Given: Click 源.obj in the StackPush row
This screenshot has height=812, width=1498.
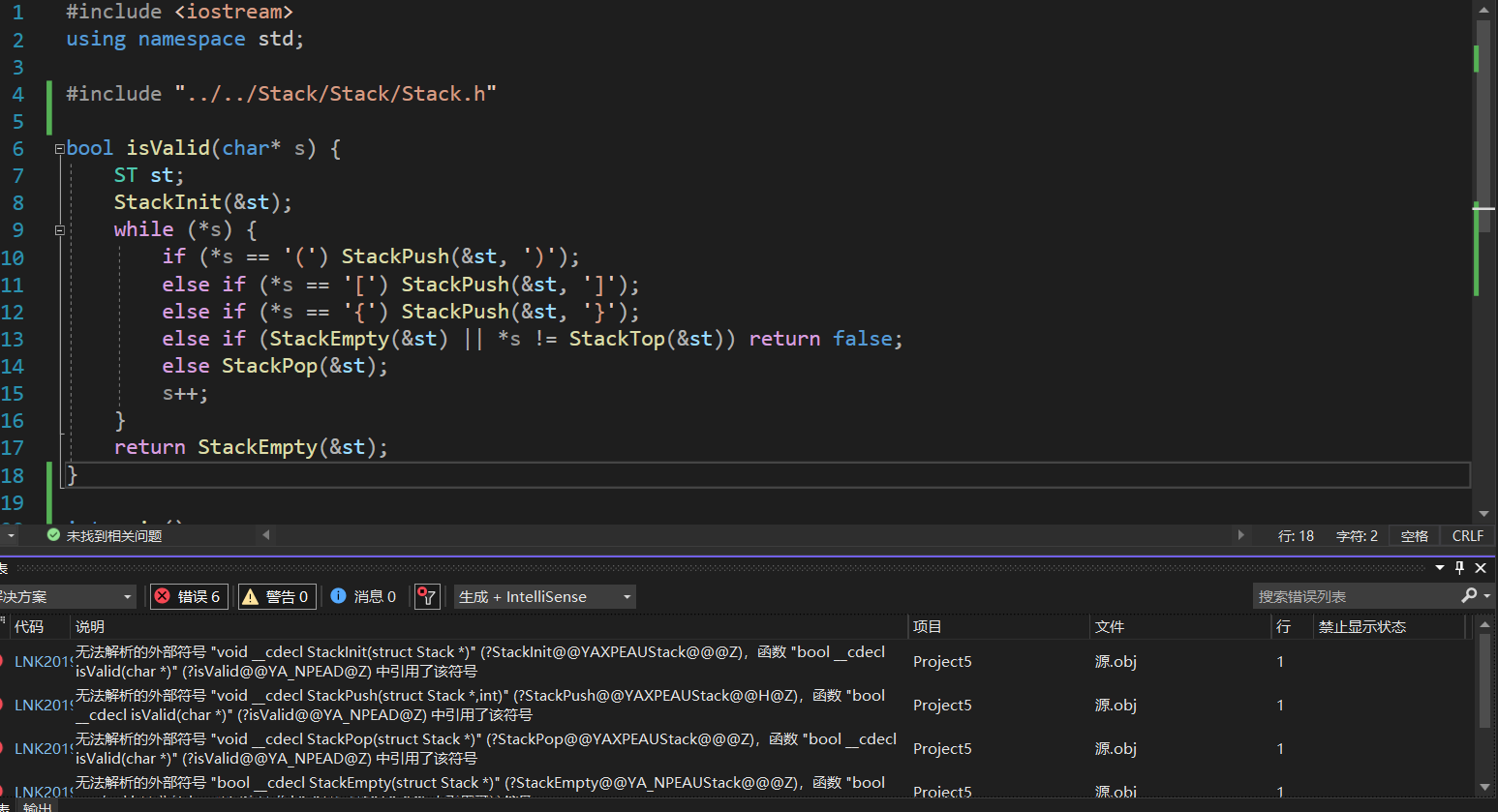Looking at the screenshot, I should pyautogui.click(x=1116, y=705).
